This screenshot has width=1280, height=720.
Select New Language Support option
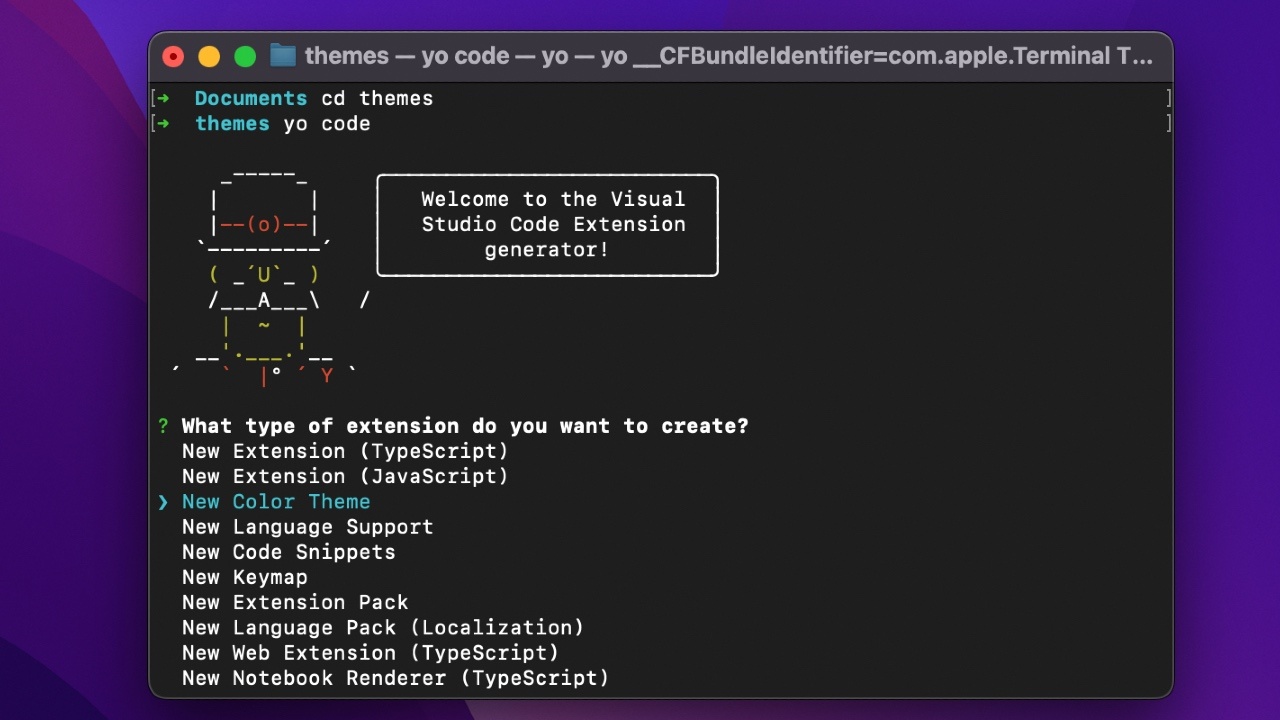click(307, 526)
